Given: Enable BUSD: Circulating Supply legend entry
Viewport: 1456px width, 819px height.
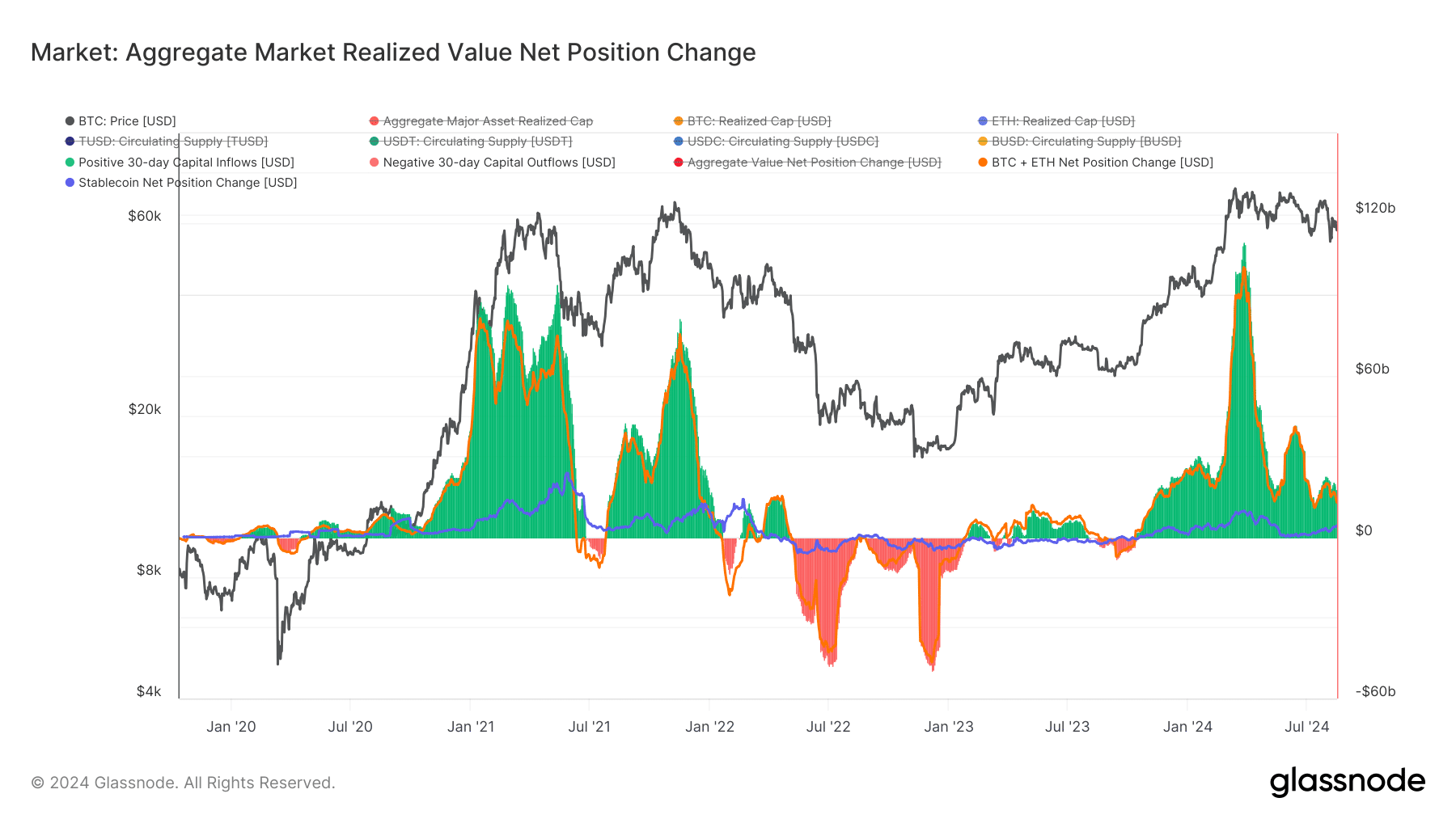Looking at the screenshot, I should [x=1080, y=141].
